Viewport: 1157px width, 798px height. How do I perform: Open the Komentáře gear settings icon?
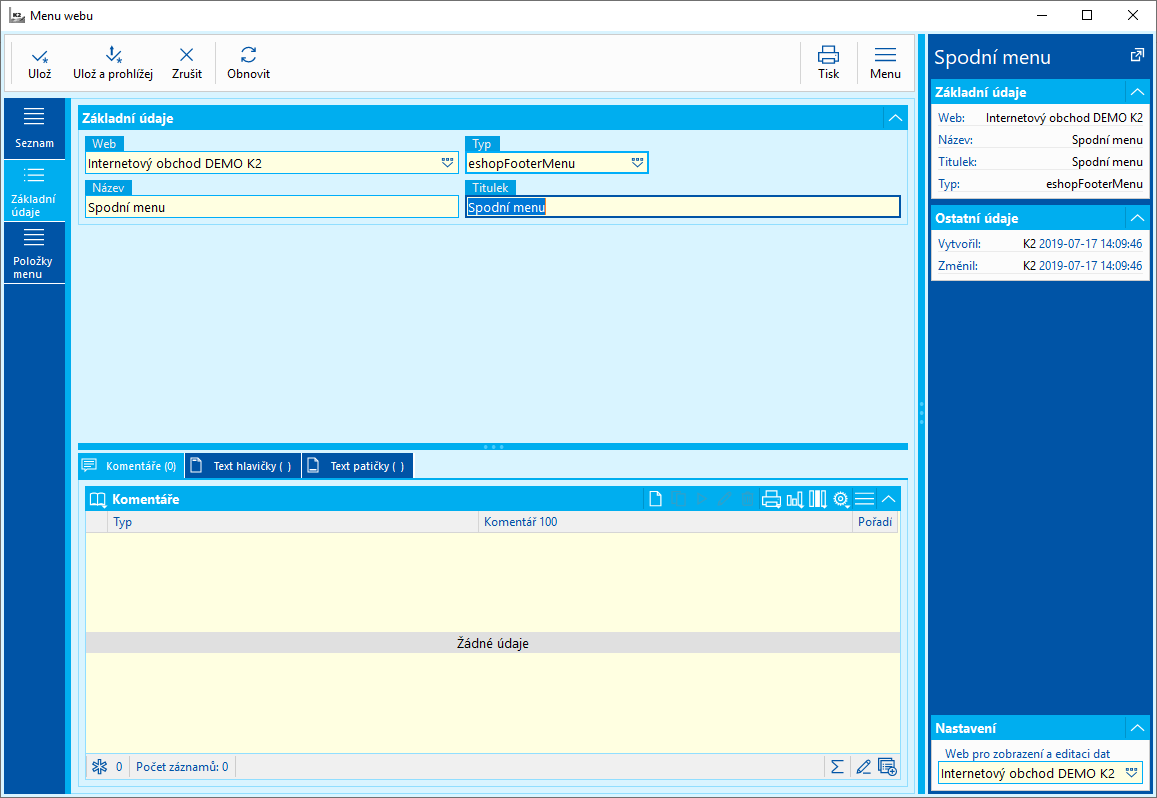tap(841, 499)
